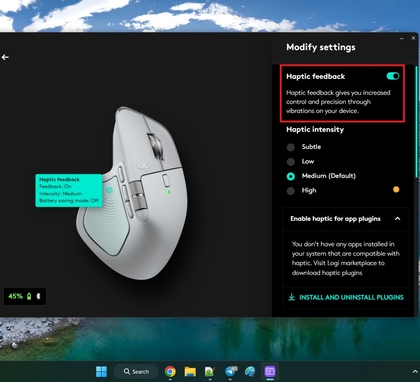Viewport: 420px width, 382px height.
Task: Pick the High haptic intensity option
Action: click(291, 191)
